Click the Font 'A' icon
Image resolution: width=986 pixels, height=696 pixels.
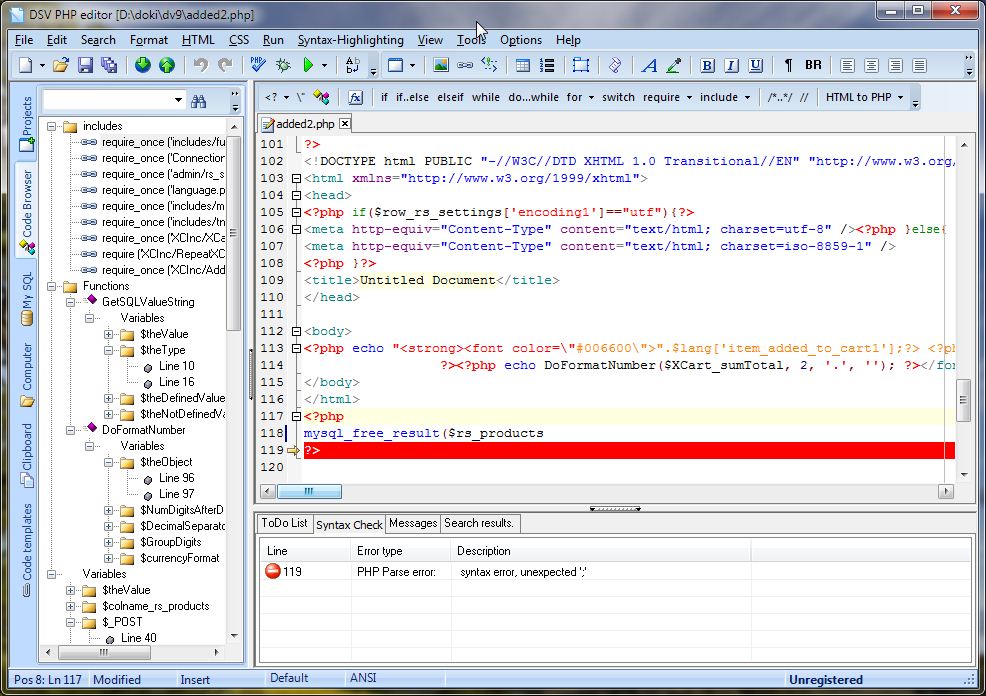click(x=650, y=65)
